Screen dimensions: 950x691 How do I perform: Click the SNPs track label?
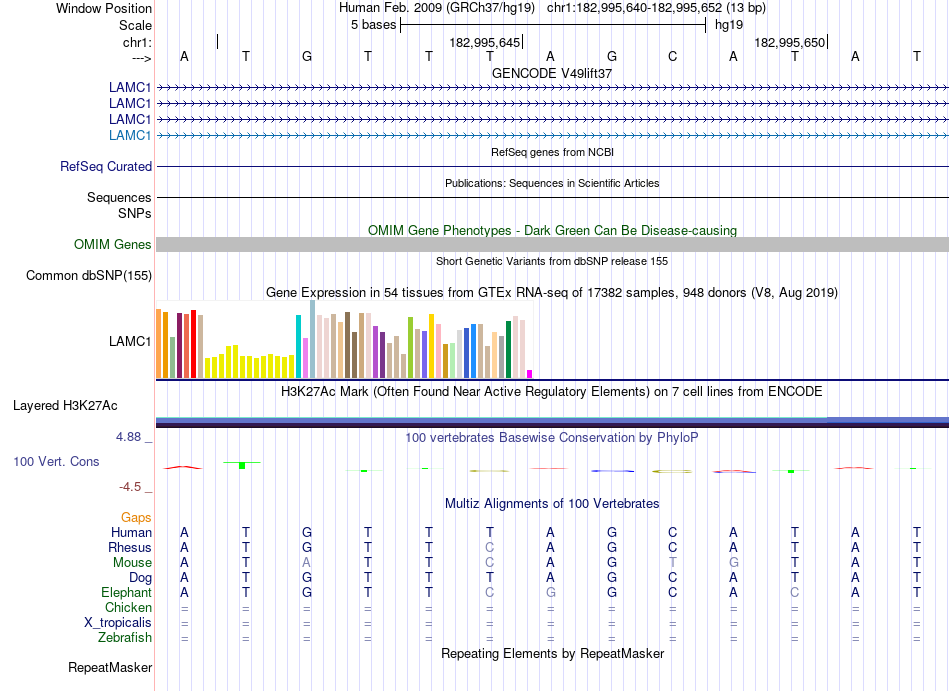pyautogui.click(x=135, y=213)
